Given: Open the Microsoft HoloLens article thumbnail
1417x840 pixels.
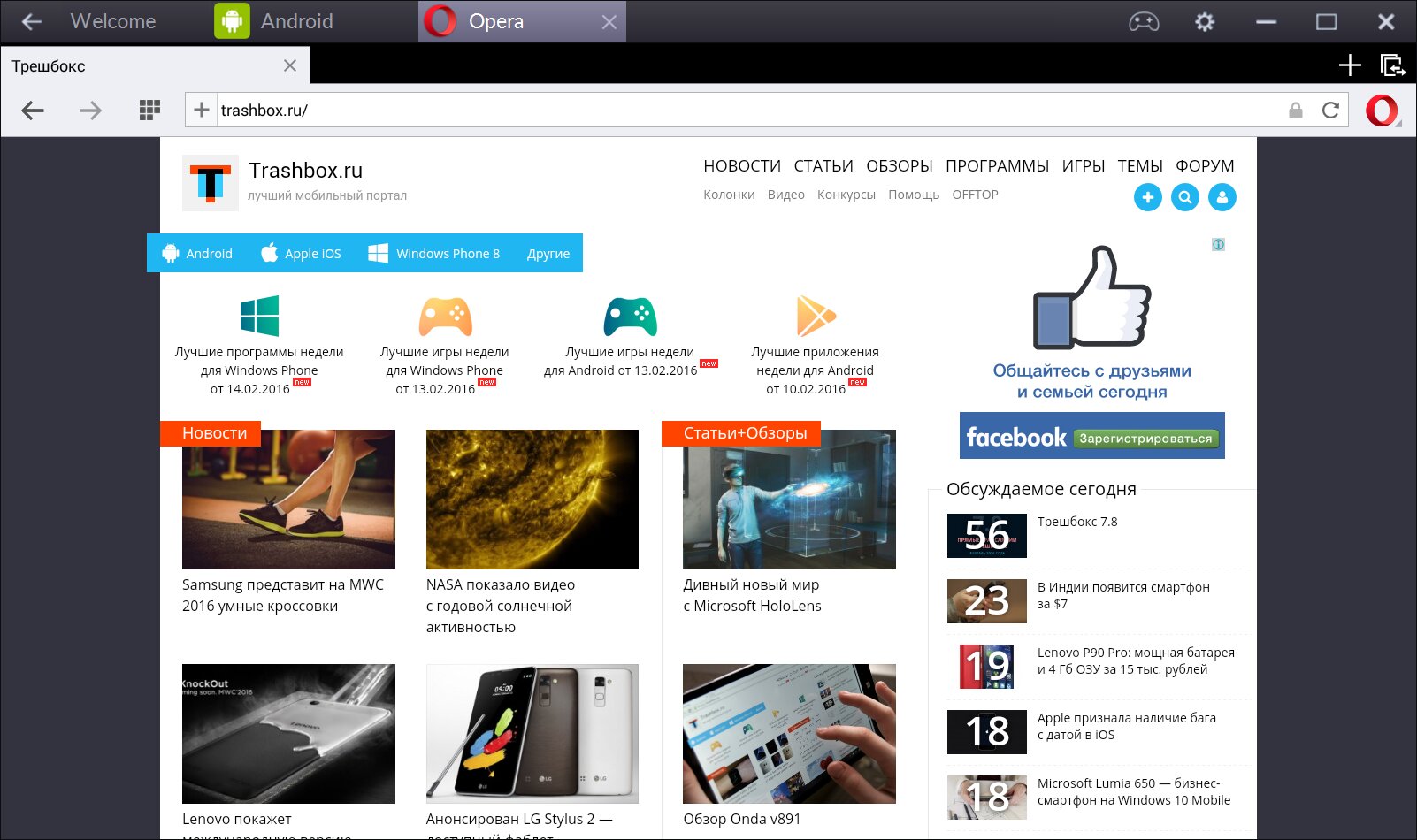Looking at the screenshot, I should click(789, 500).
